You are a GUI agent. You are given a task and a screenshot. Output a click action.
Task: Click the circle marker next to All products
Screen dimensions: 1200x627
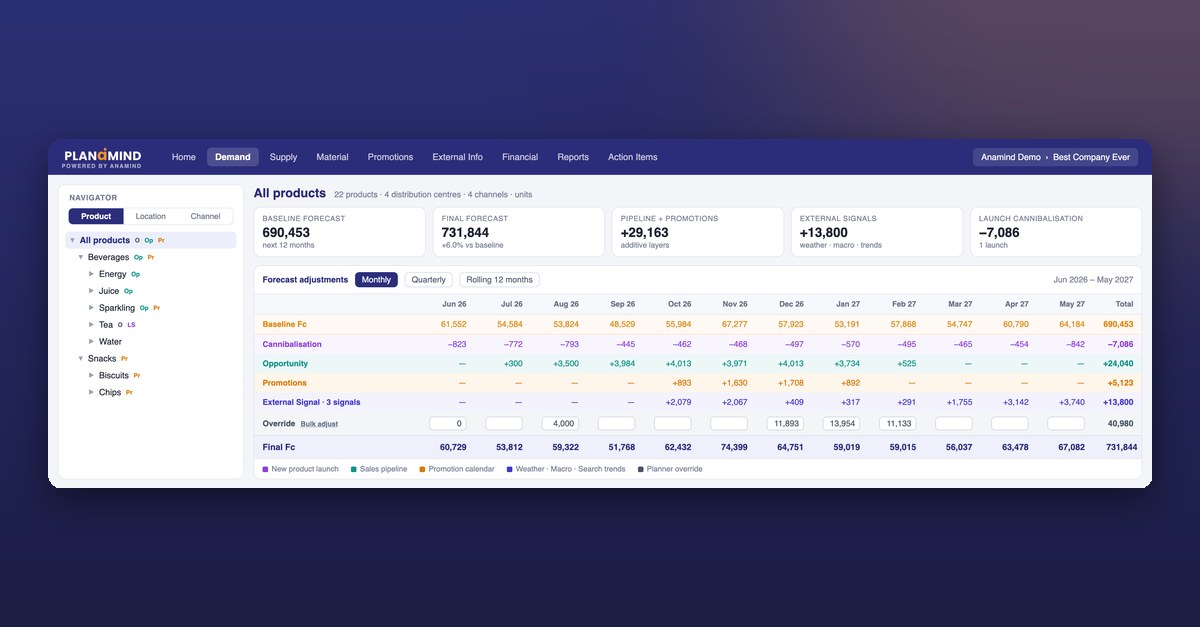click(x=137, y=241)
